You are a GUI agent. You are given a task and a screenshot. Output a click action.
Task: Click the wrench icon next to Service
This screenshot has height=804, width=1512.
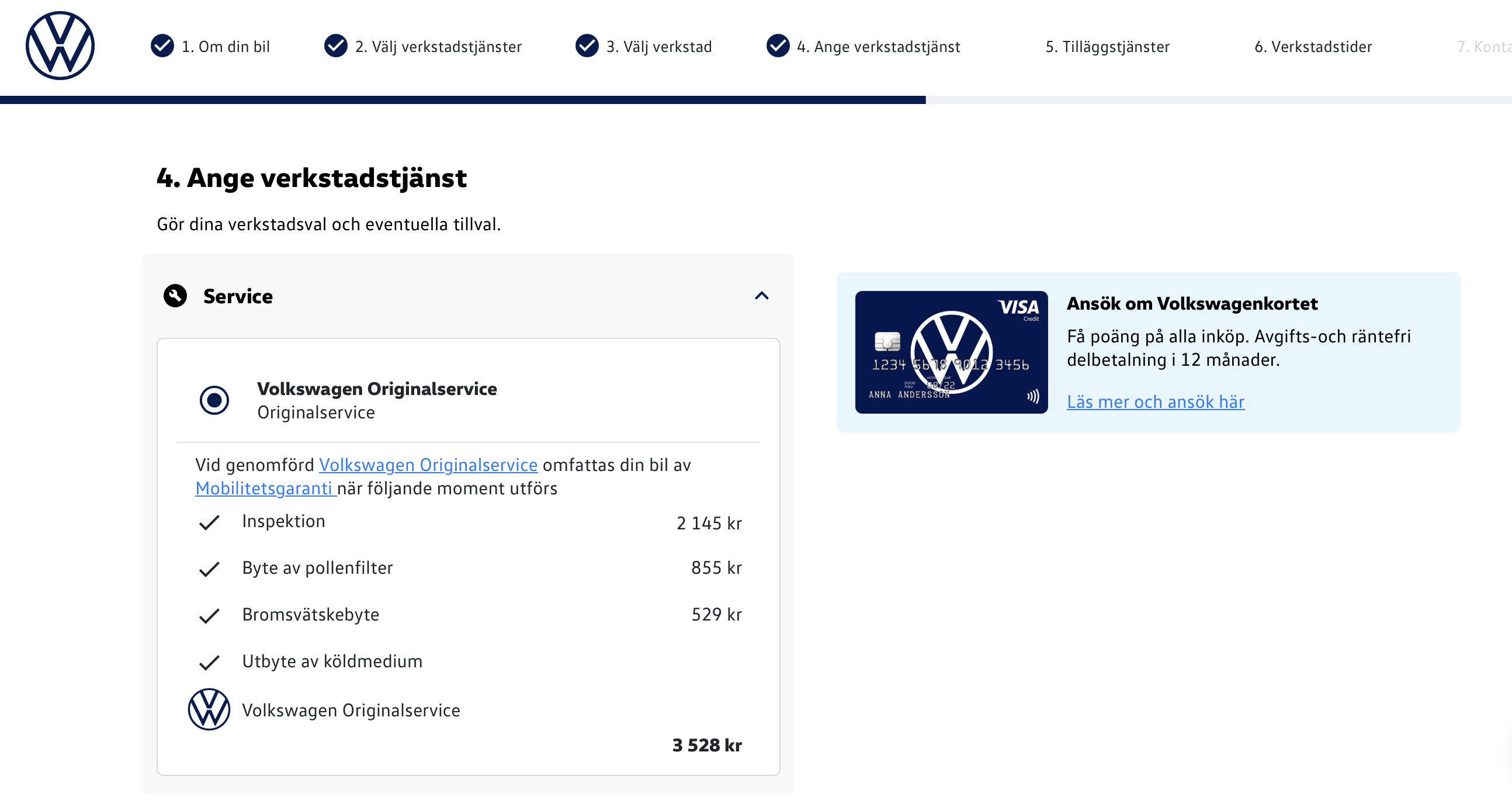(175, 296)
